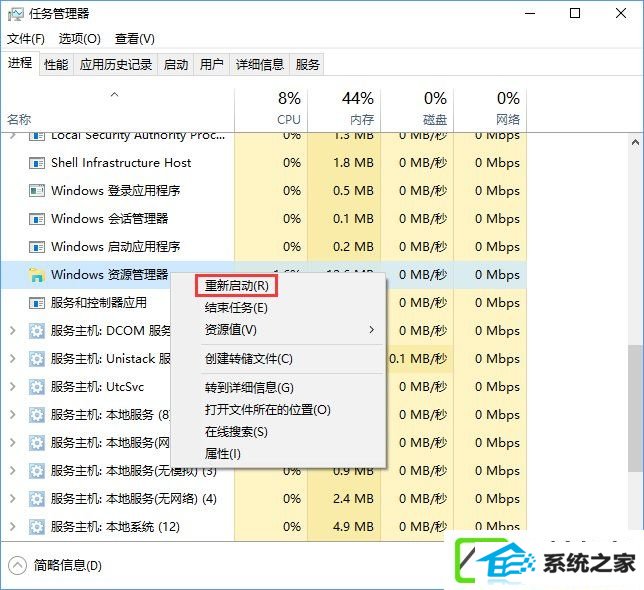Click the gear icon of 服务主机: 本地服务 (8)
This screenshot has height=590, width=644.
tap(37, 415)
